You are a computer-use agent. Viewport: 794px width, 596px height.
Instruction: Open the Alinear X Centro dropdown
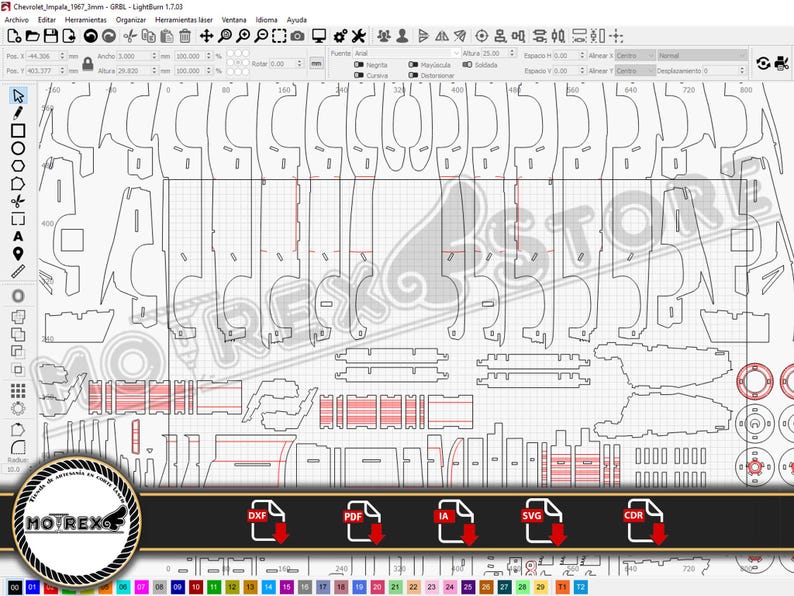click(x=635, y=55)
